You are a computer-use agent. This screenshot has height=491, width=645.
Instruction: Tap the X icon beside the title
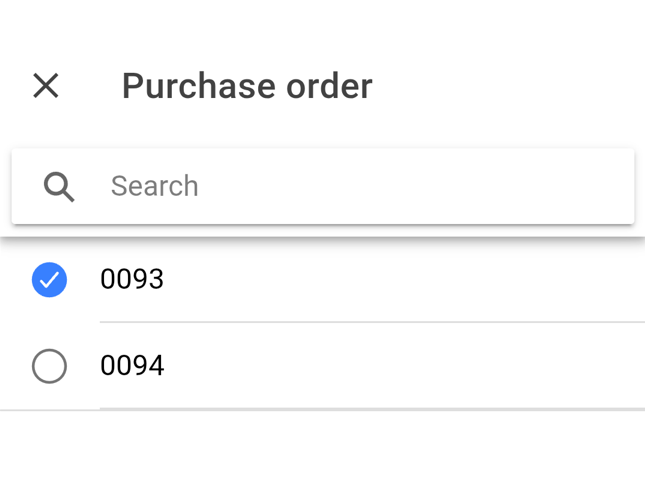pyautogui.click(x=46, y=86)
